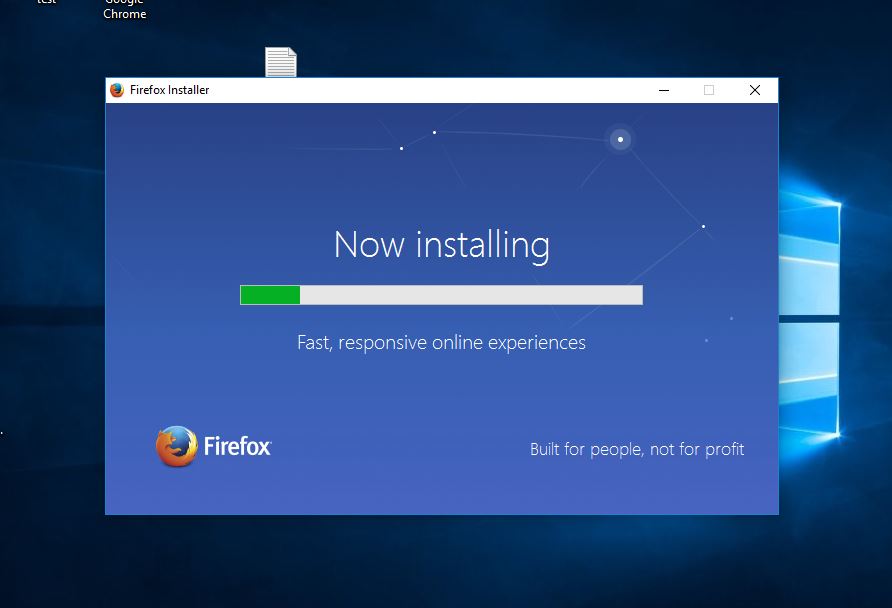Screen dimensions: 892x608
Task: Click the "Now installing" heading
Action: (441, 245)
